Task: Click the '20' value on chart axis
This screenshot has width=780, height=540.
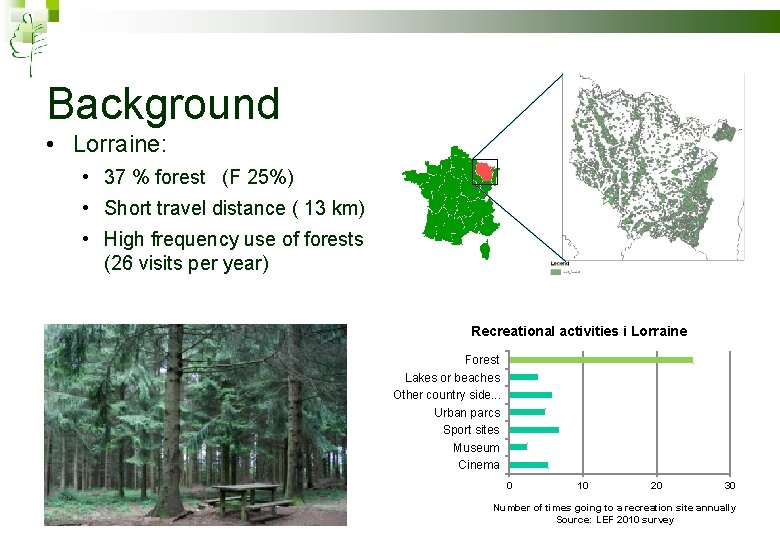Action: (656, 485)
